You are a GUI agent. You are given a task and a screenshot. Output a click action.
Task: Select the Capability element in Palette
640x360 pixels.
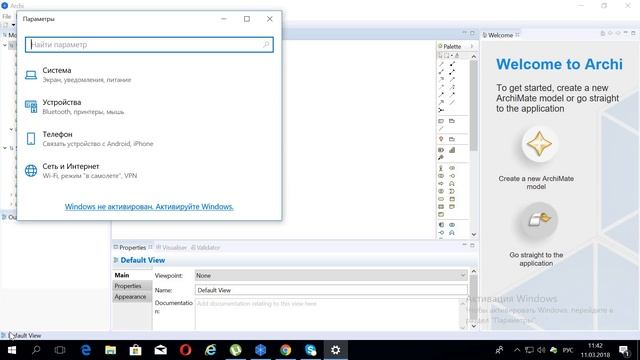452,150
